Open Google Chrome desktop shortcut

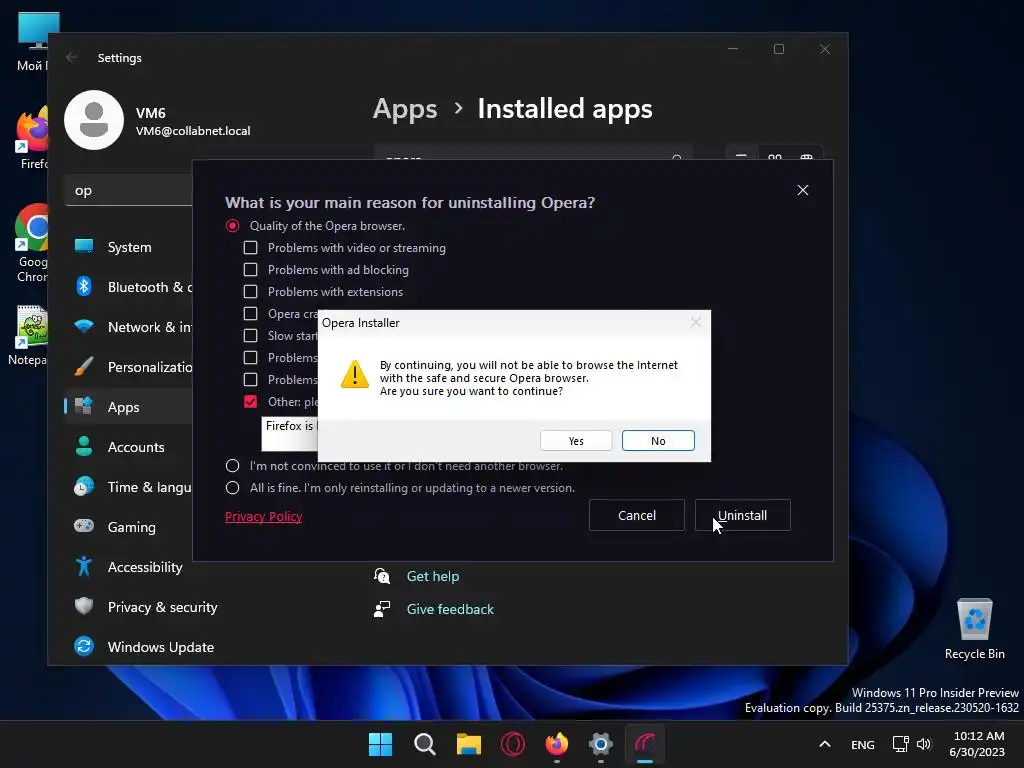coord(31,243)
